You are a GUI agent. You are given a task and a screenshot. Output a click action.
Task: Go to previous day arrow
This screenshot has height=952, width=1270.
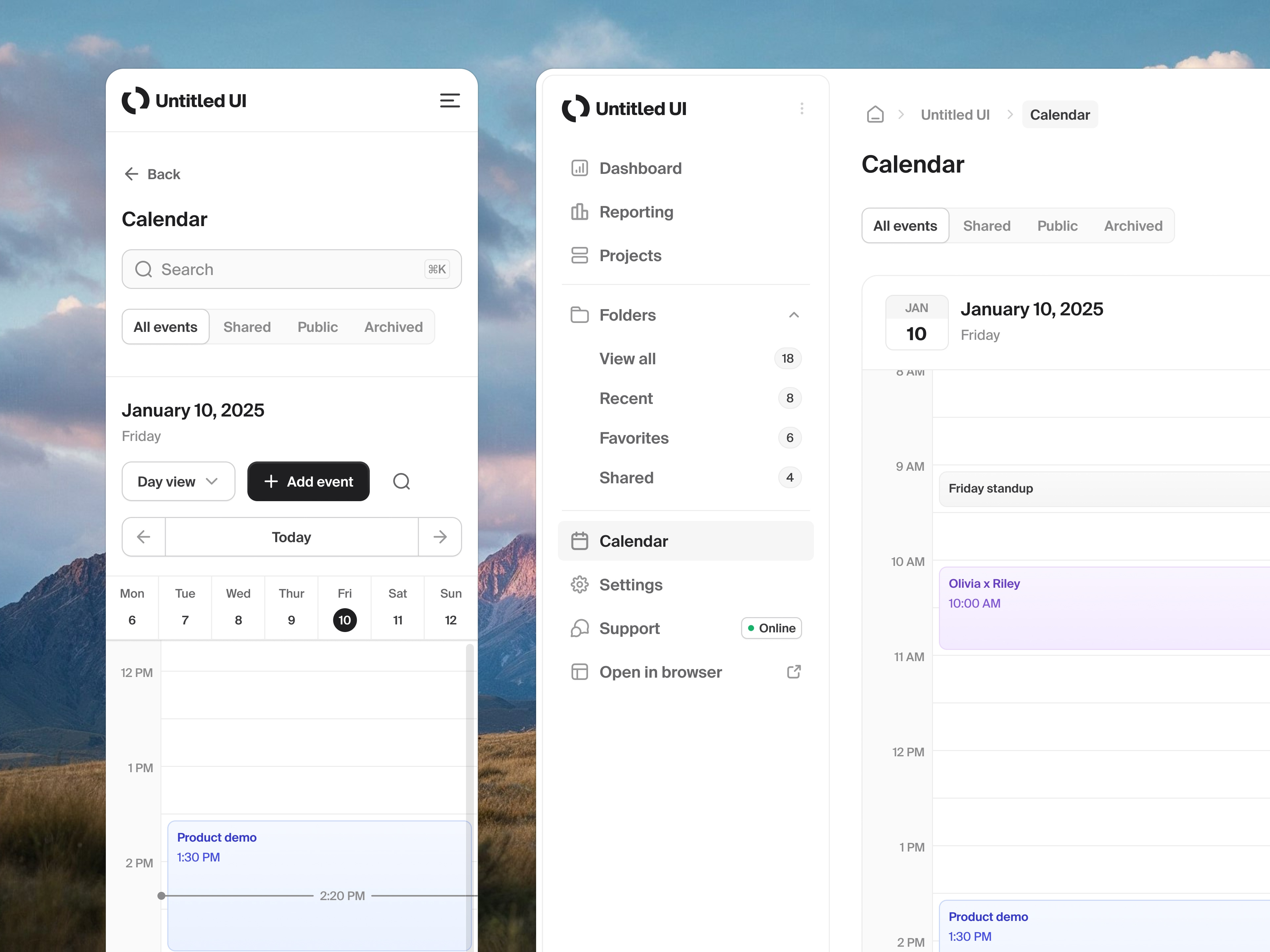point(144,537)
